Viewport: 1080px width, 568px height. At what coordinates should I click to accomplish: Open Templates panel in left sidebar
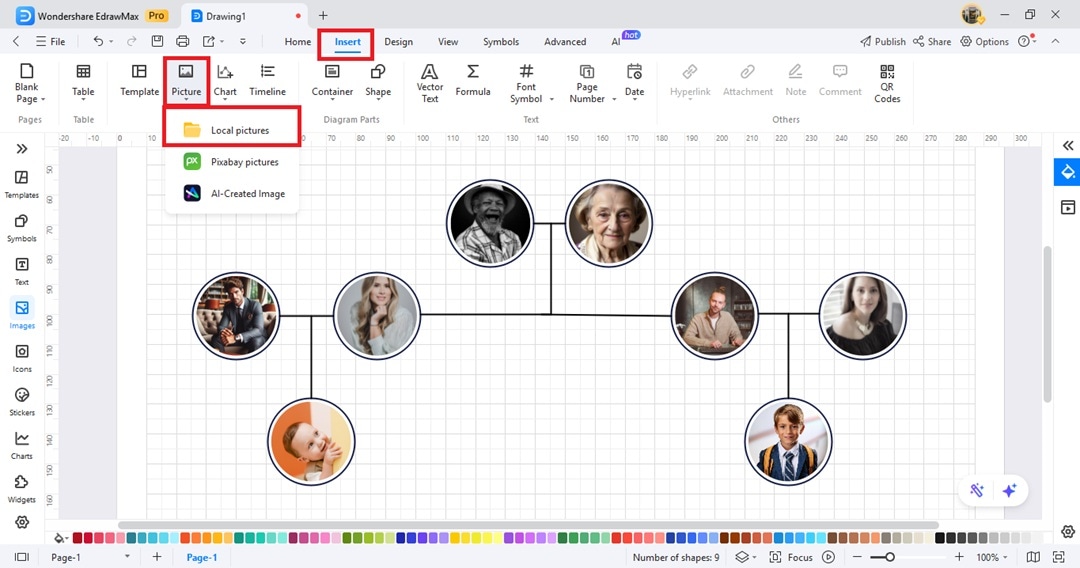point(21,185)
